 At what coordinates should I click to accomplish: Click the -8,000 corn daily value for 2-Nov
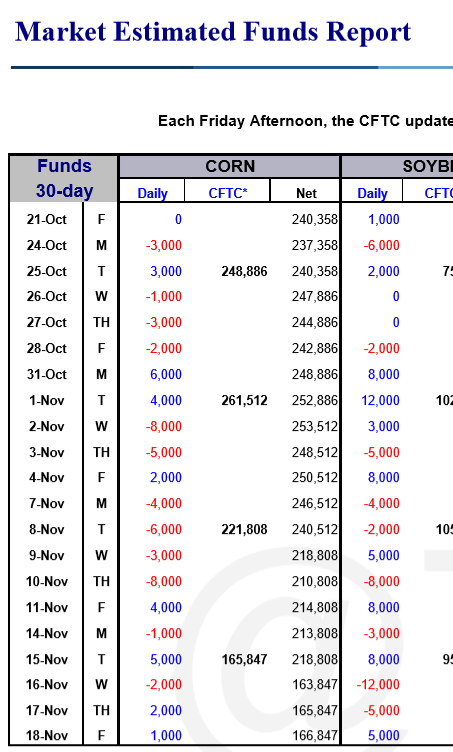pos(163,426)
